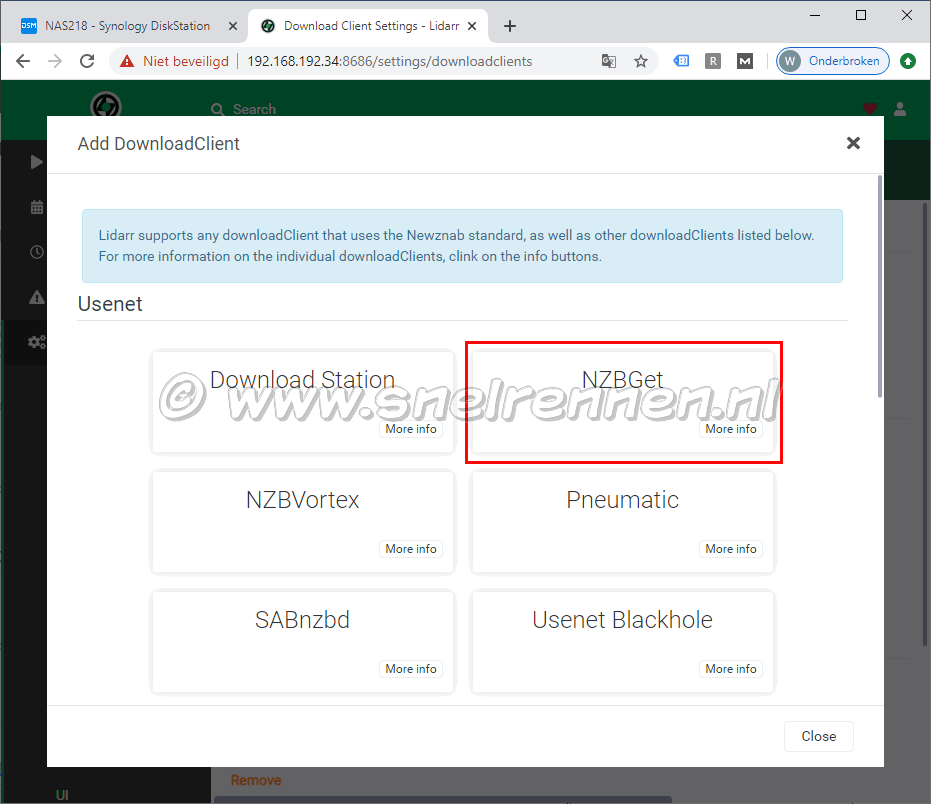Click the Lidarr Search field
The height and width of the screenshot is (804, 931).
(x=254, y=109)
